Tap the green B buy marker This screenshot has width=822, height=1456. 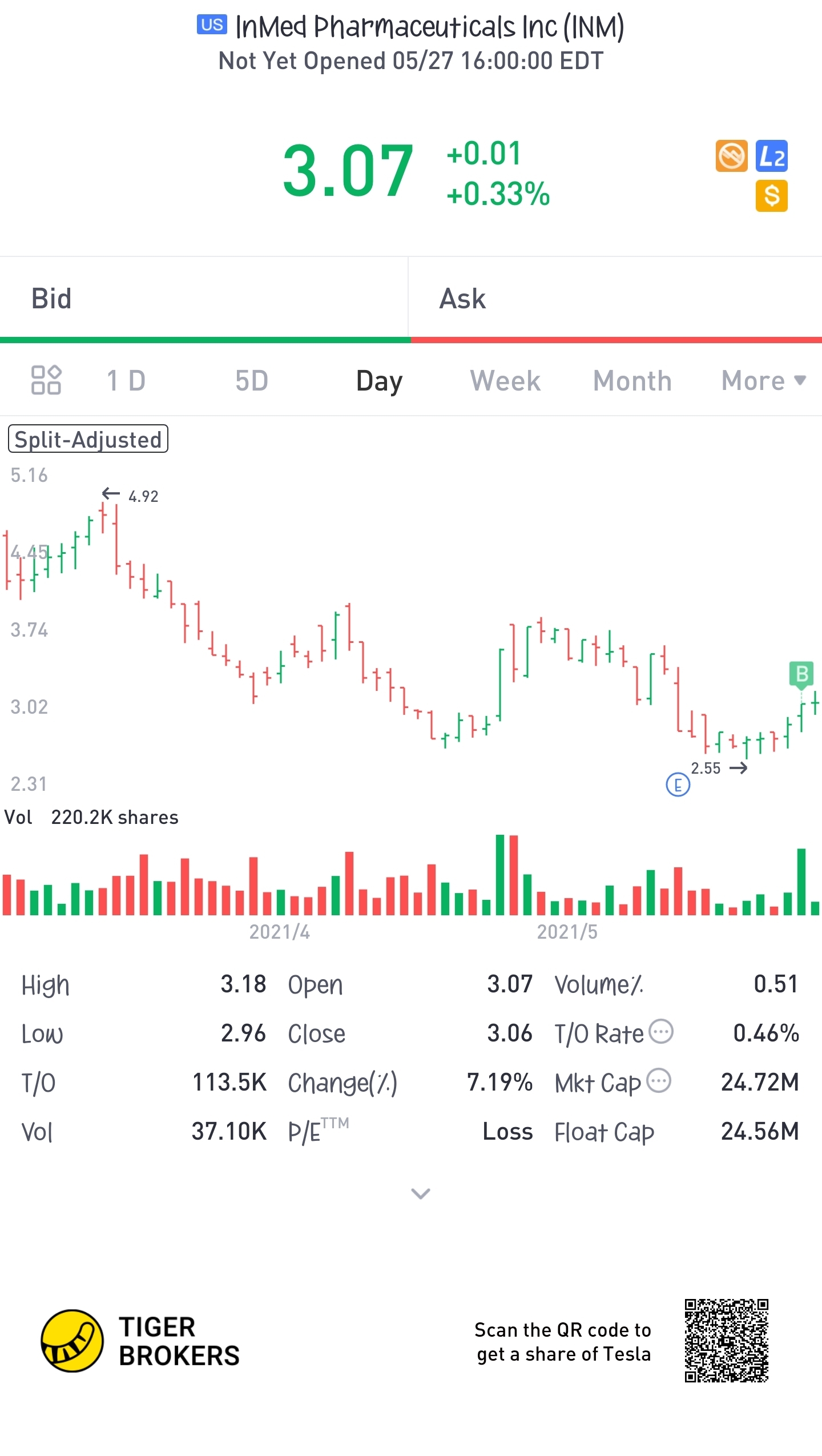click(801, 674)
